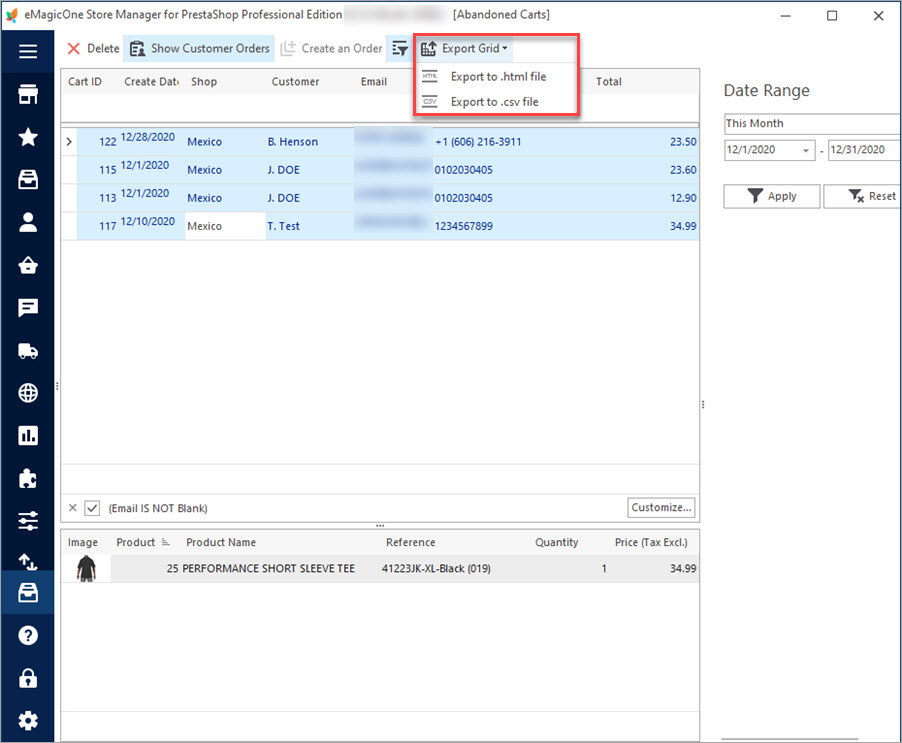Choose Export to .html file
Screen dimensions: 902x743
[x=498, y=76]
